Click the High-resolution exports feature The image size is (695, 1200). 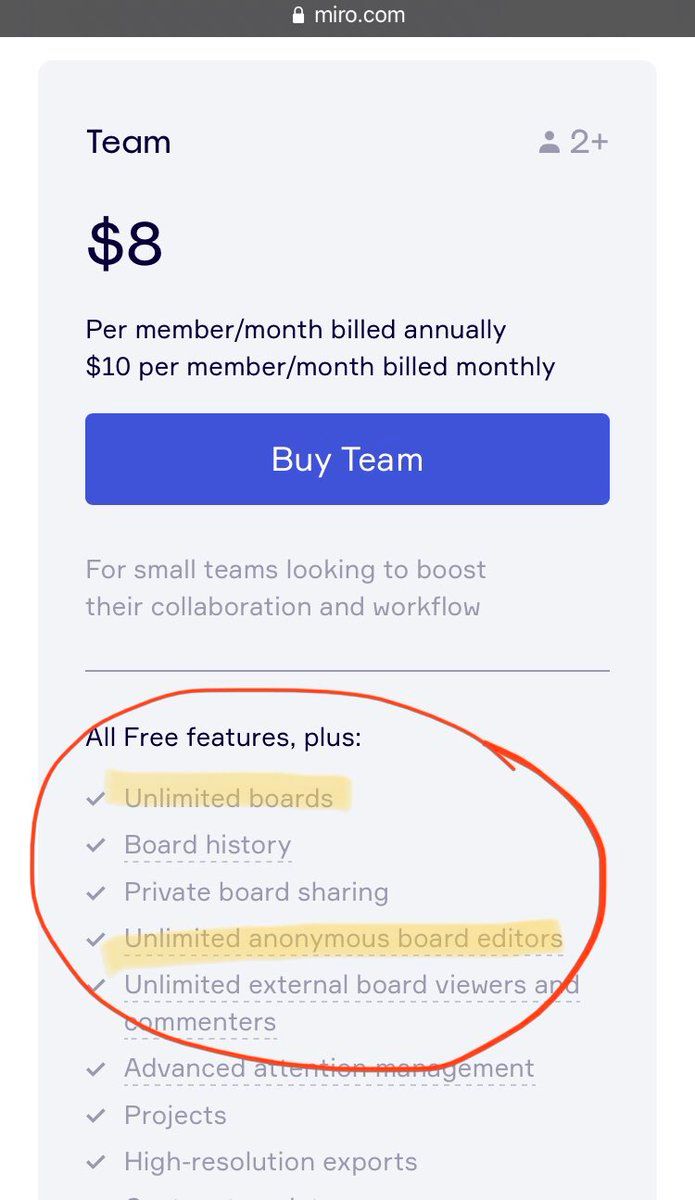270,1162
